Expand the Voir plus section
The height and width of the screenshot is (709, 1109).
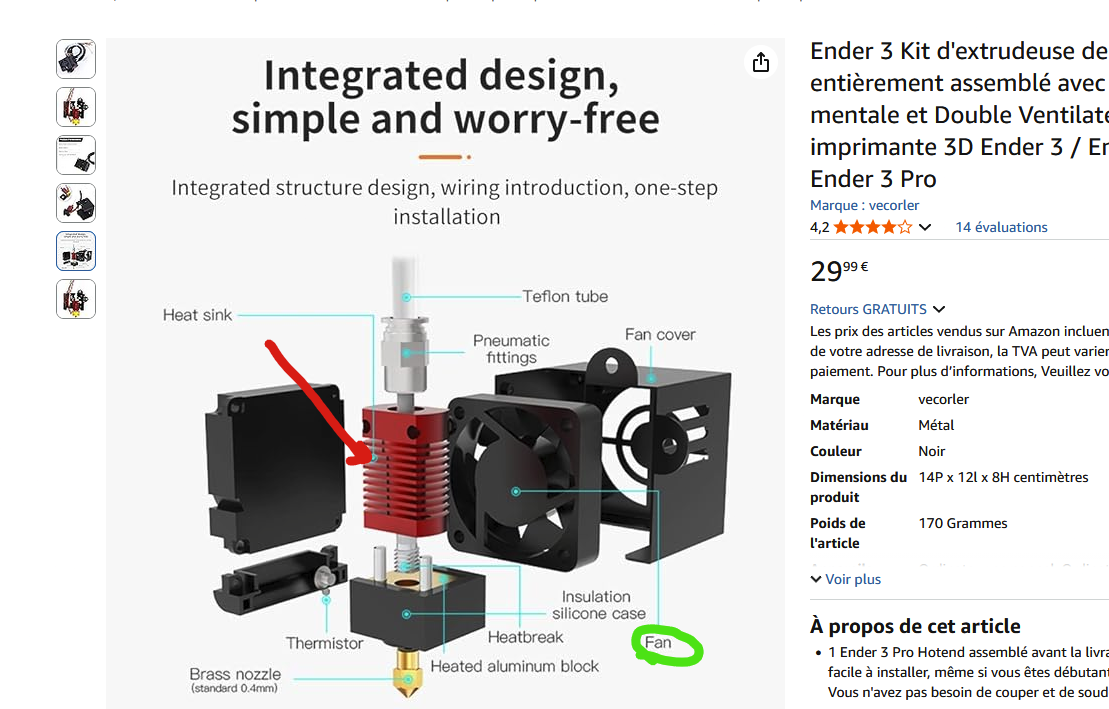(845, 579)
